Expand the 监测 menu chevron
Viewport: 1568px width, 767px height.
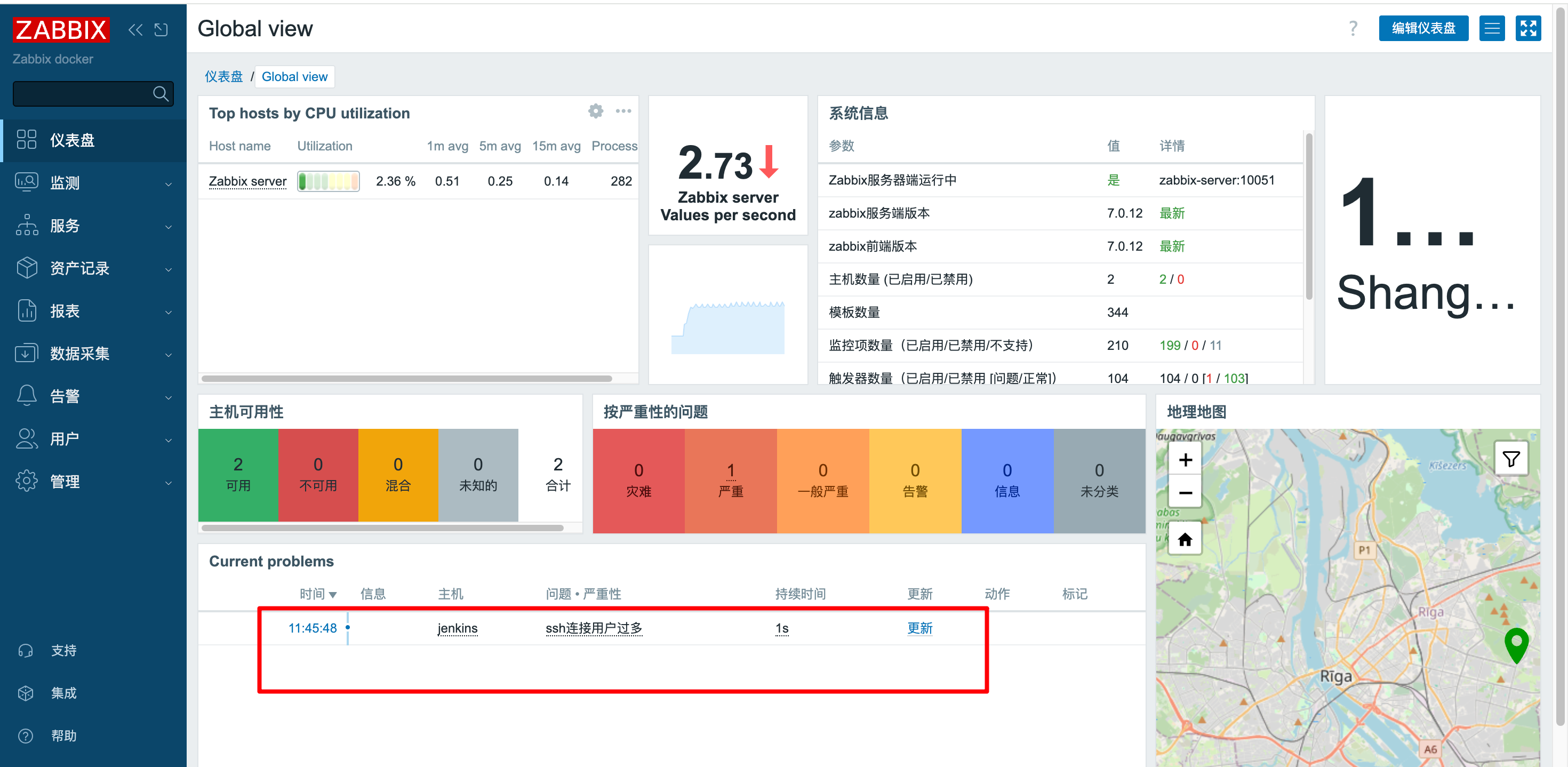pyautogui.click(x=169, y=183)
